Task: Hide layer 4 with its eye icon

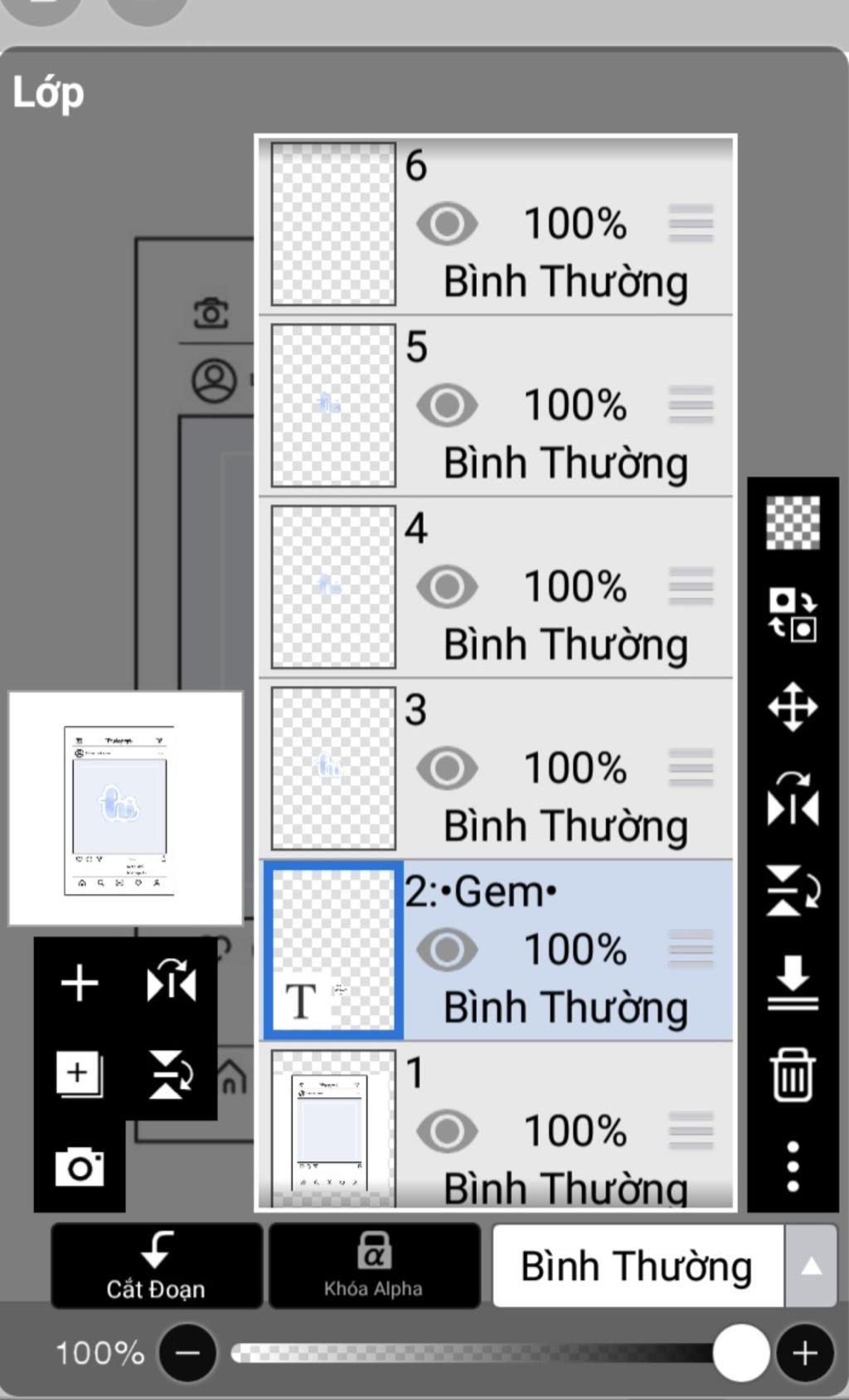Action: [447, 587]
